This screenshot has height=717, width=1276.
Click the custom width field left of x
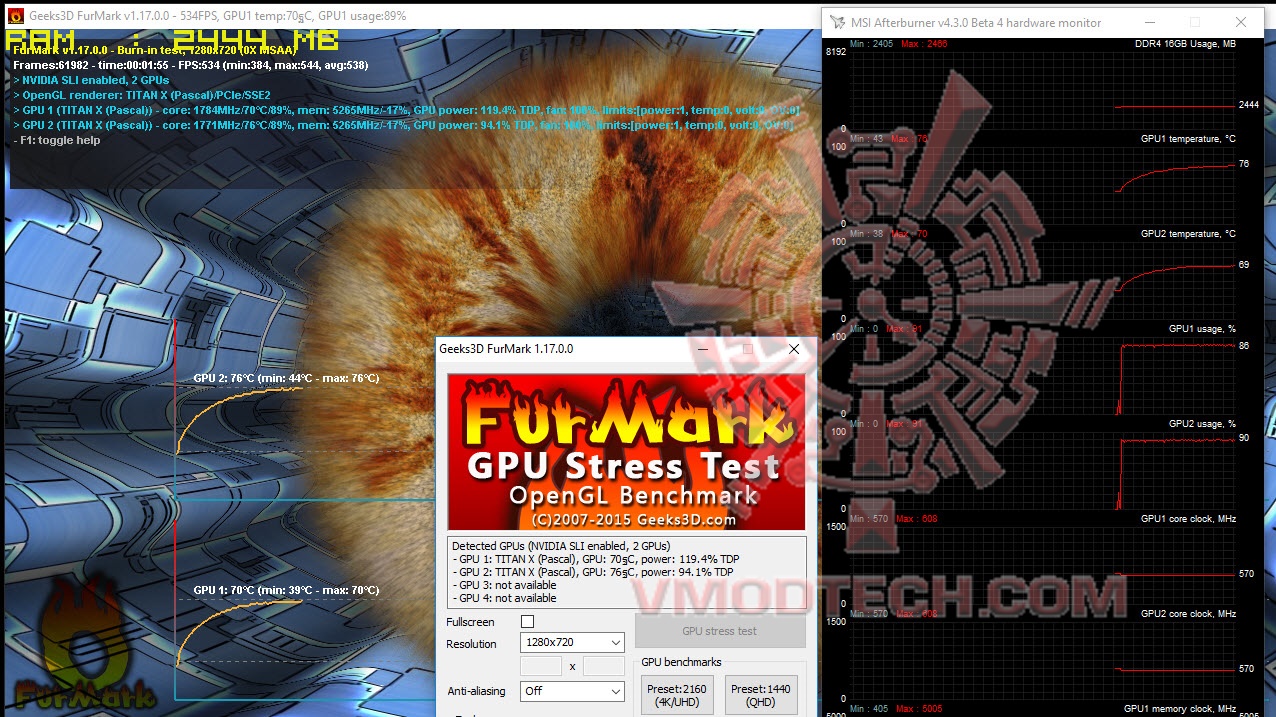point(541,666)
